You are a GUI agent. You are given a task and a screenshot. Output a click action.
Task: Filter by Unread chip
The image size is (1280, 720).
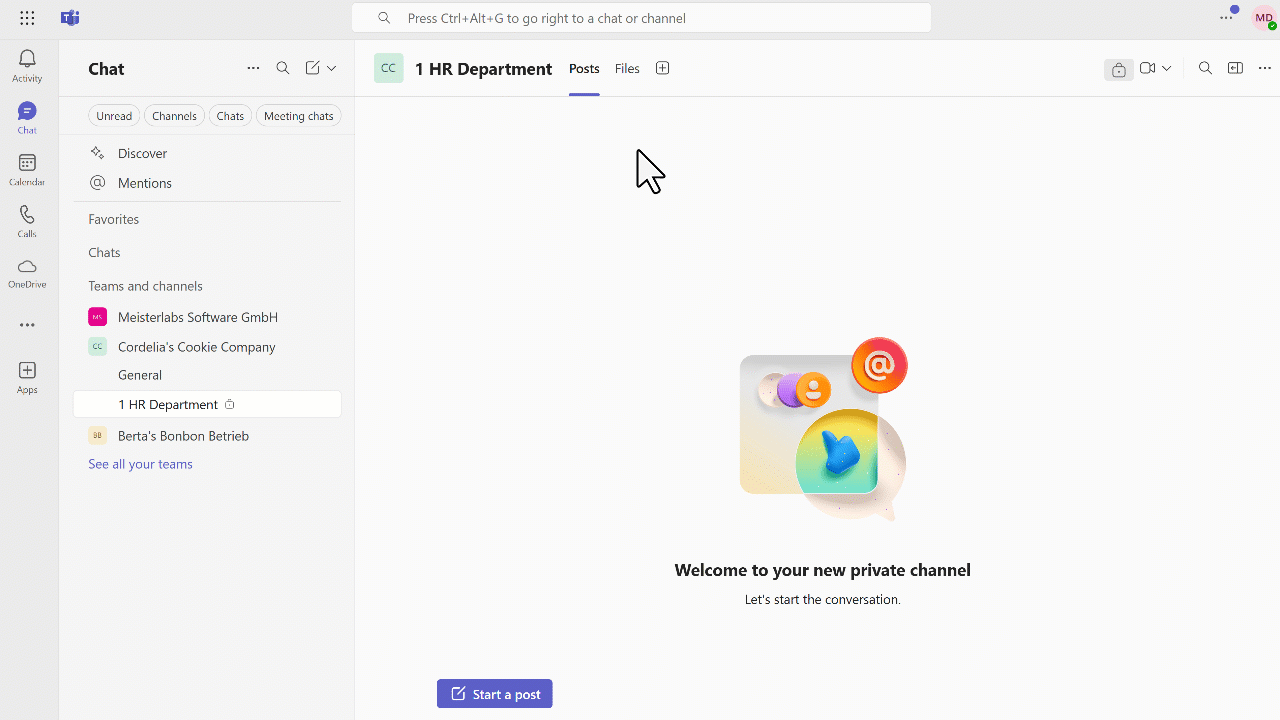114,116
